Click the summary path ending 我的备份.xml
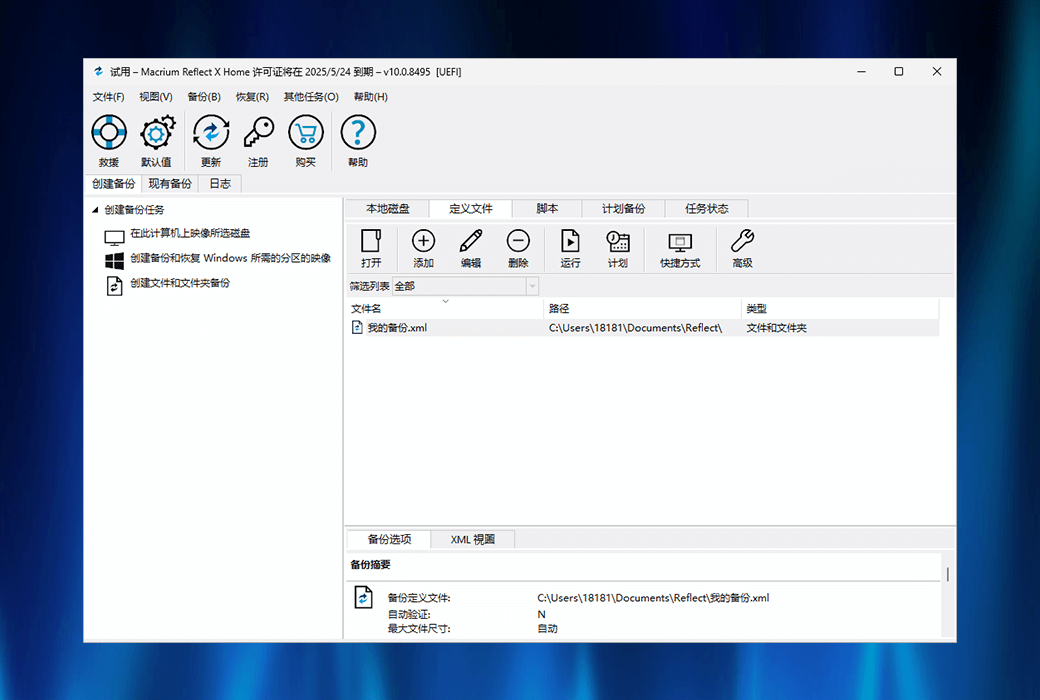This screenshot has height=700, width=1040. pos(653,598)
